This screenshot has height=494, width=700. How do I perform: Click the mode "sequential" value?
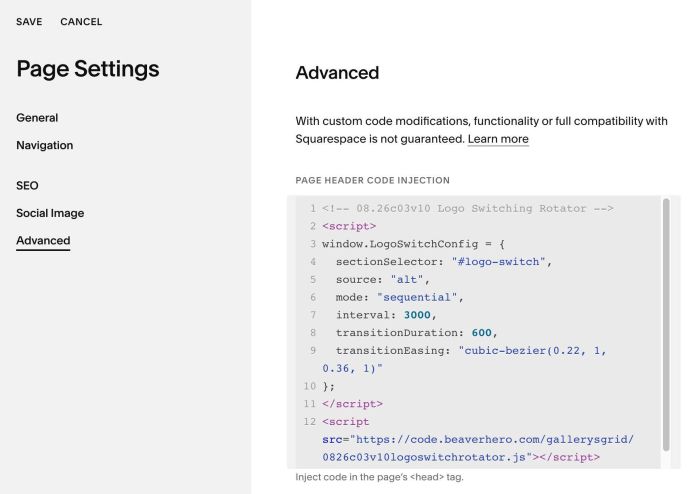(x=417, y=298)
